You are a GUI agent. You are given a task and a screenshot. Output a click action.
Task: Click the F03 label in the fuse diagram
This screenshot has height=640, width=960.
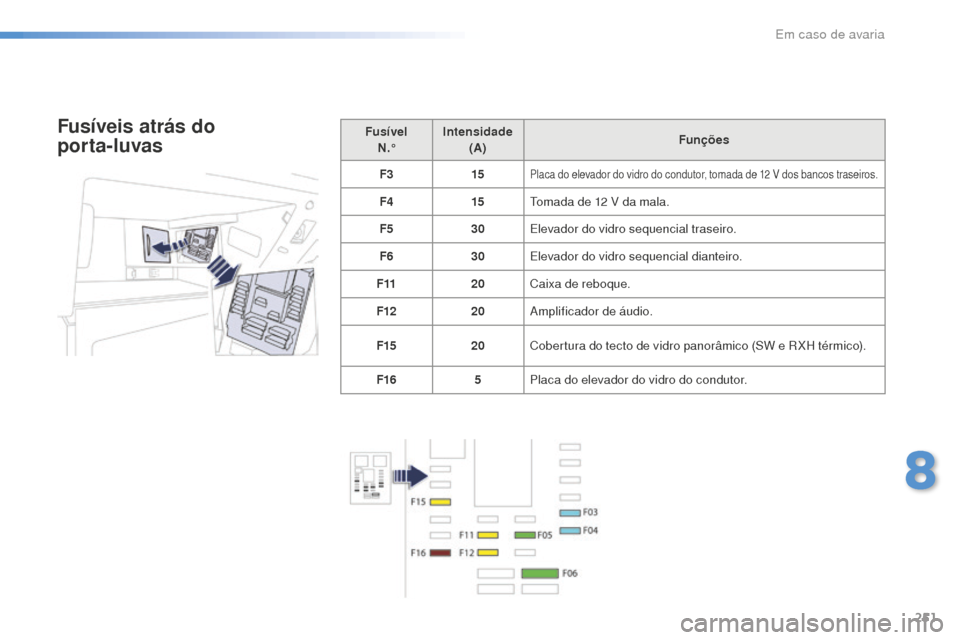click(590, 512)
